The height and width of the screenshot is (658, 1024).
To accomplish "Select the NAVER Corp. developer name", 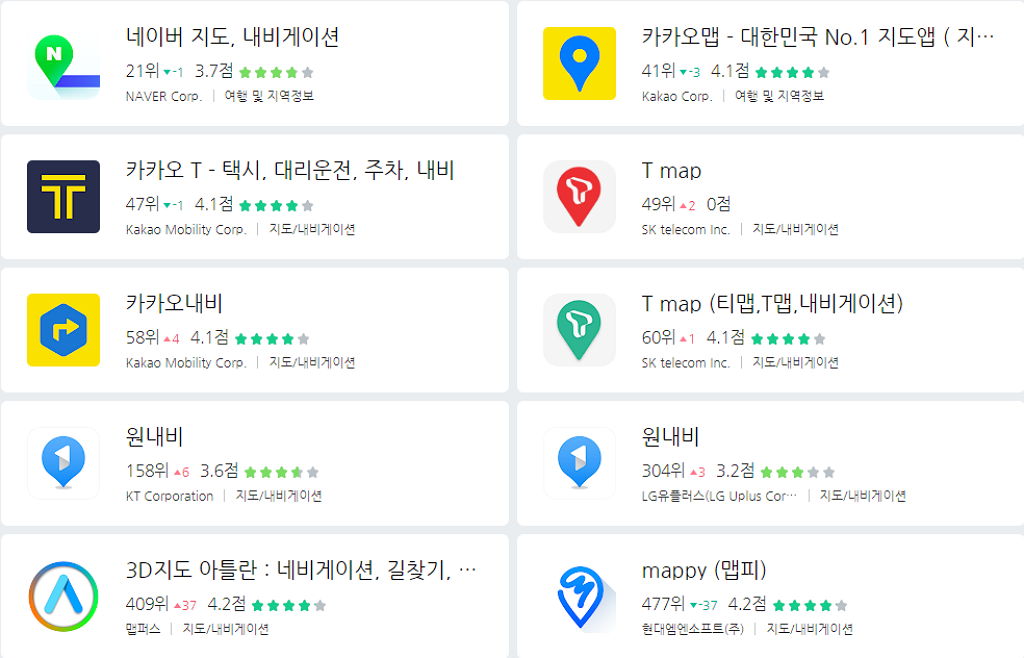I will [x=163, y=97].
